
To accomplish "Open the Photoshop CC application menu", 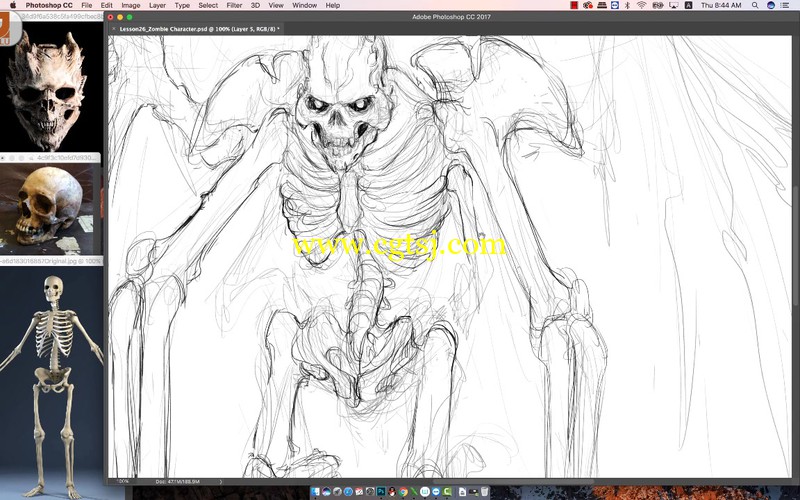I will (49, 5).
